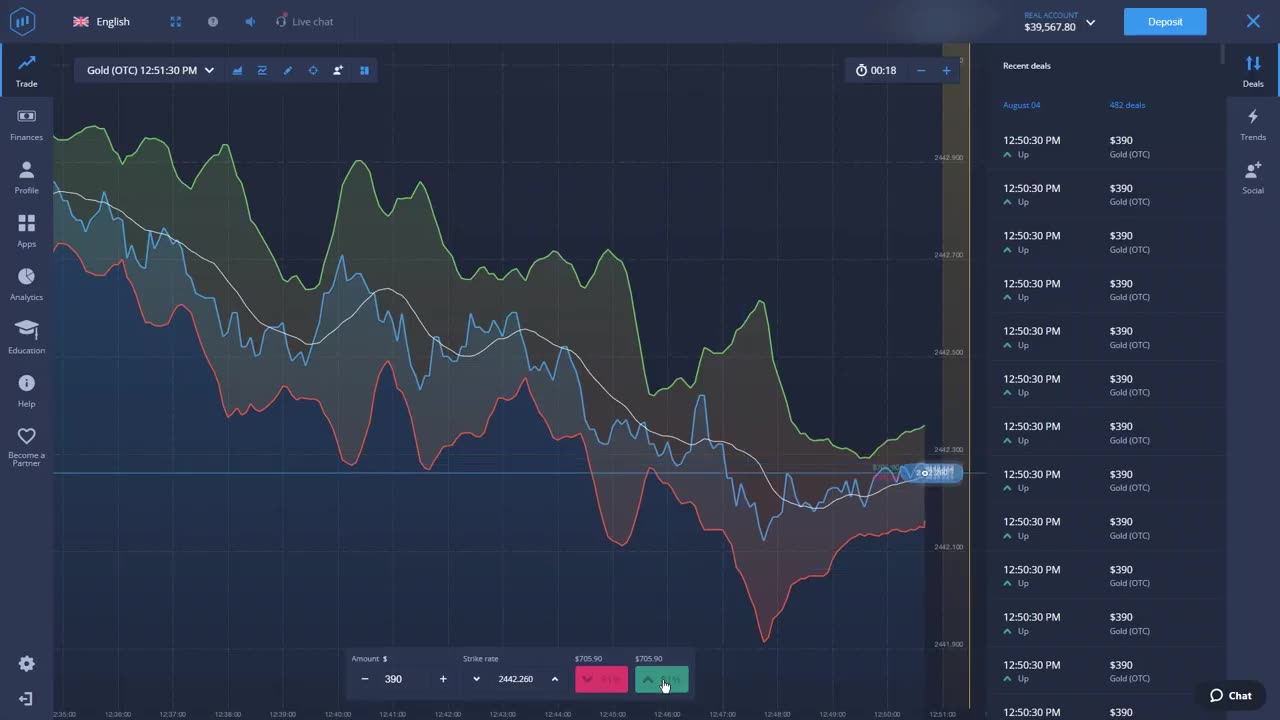Image resolution: width=1280 pixels, height=720 pixels.
Task: Open the Education section
Action: pos(26,337)
